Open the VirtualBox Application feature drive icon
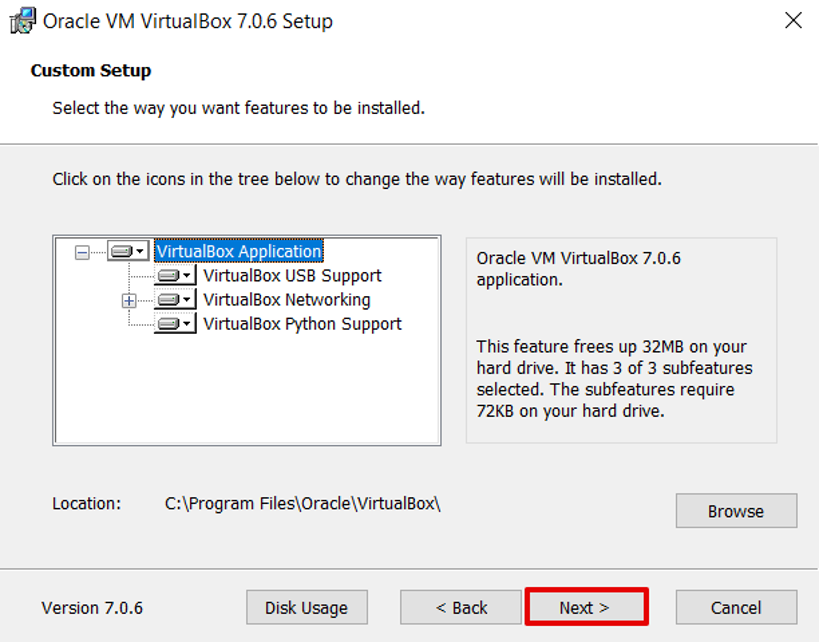This screenshot has width=820, height=643. click(x=128, y=252)
